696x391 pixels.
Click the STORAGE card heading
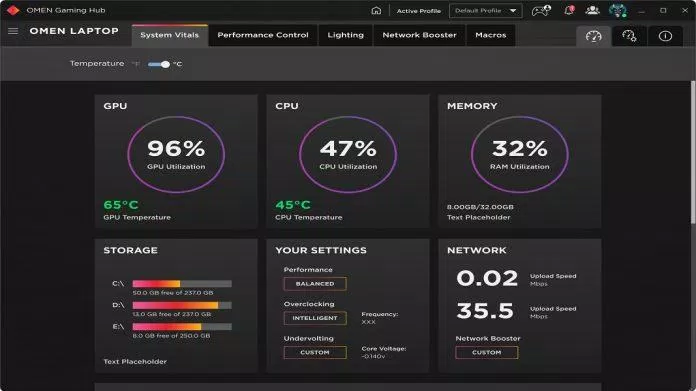[130, 250]
